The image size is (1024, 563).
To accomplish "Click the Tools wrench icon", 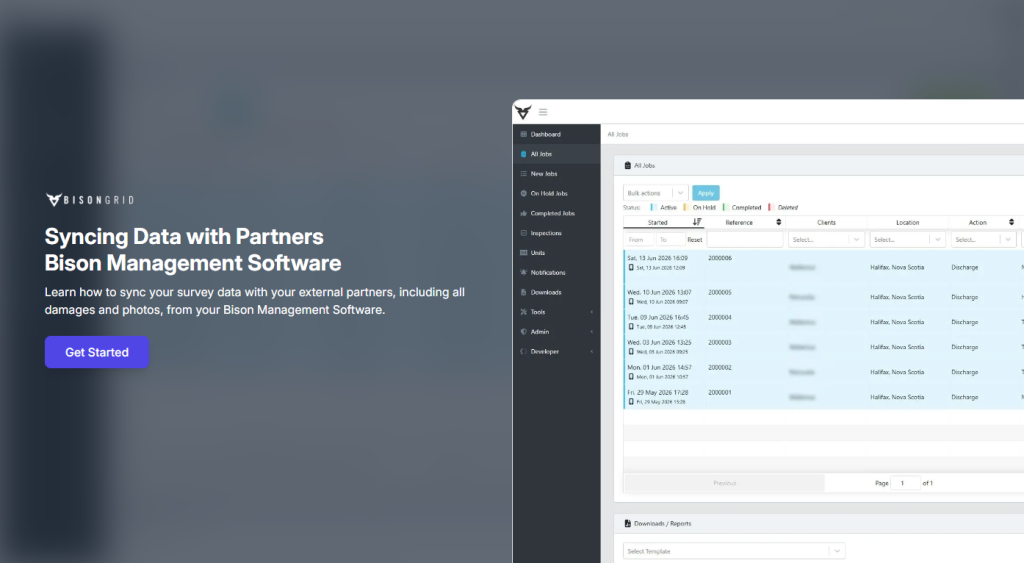I will pos(523,312).
